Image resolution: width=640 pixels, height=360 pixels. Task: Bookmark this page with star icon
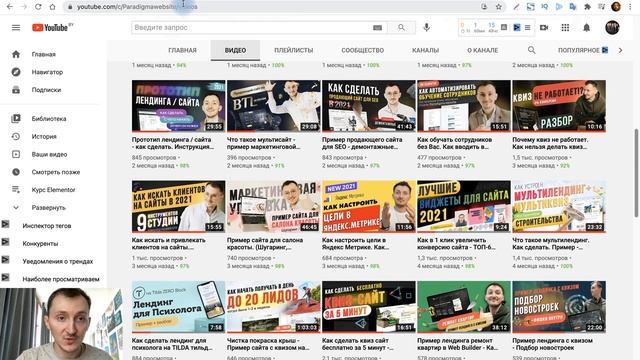499,7
